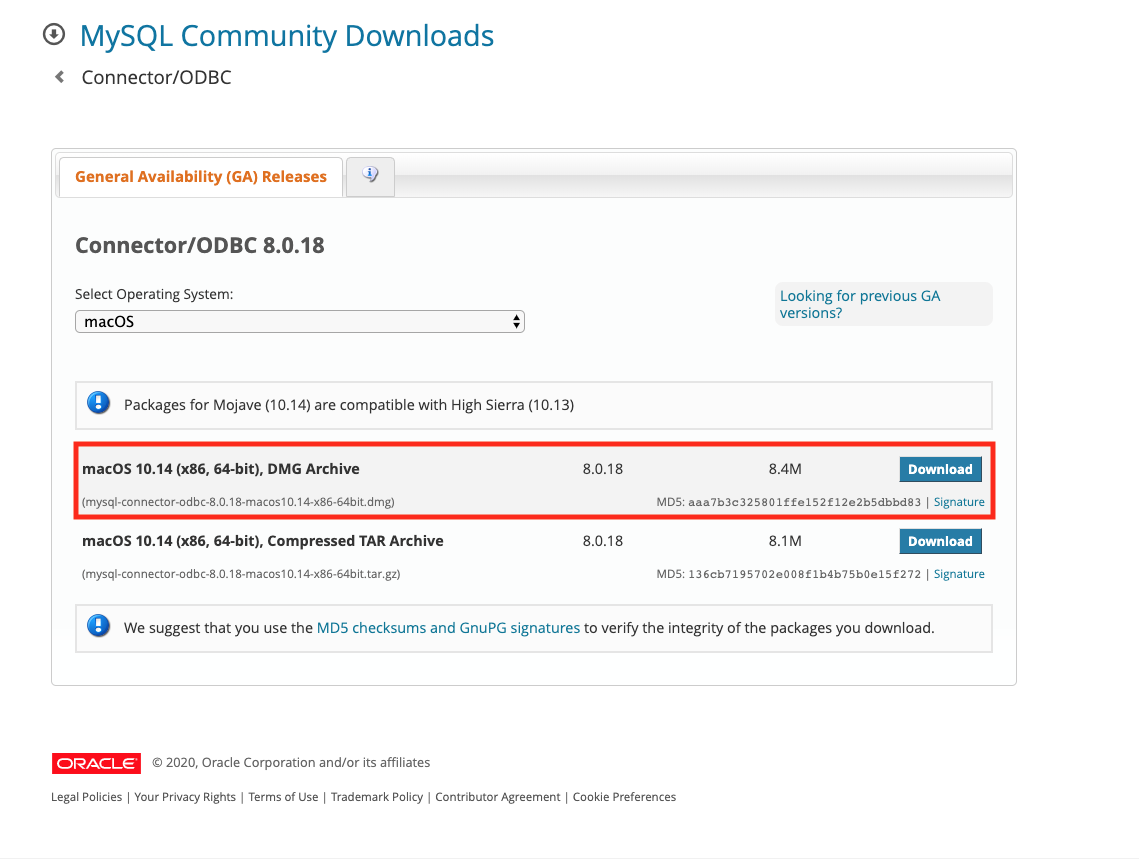The height and width of the screenshot is (859, 1139).
Task: Click the download circle icon beside page title
Action: point(54,34)
